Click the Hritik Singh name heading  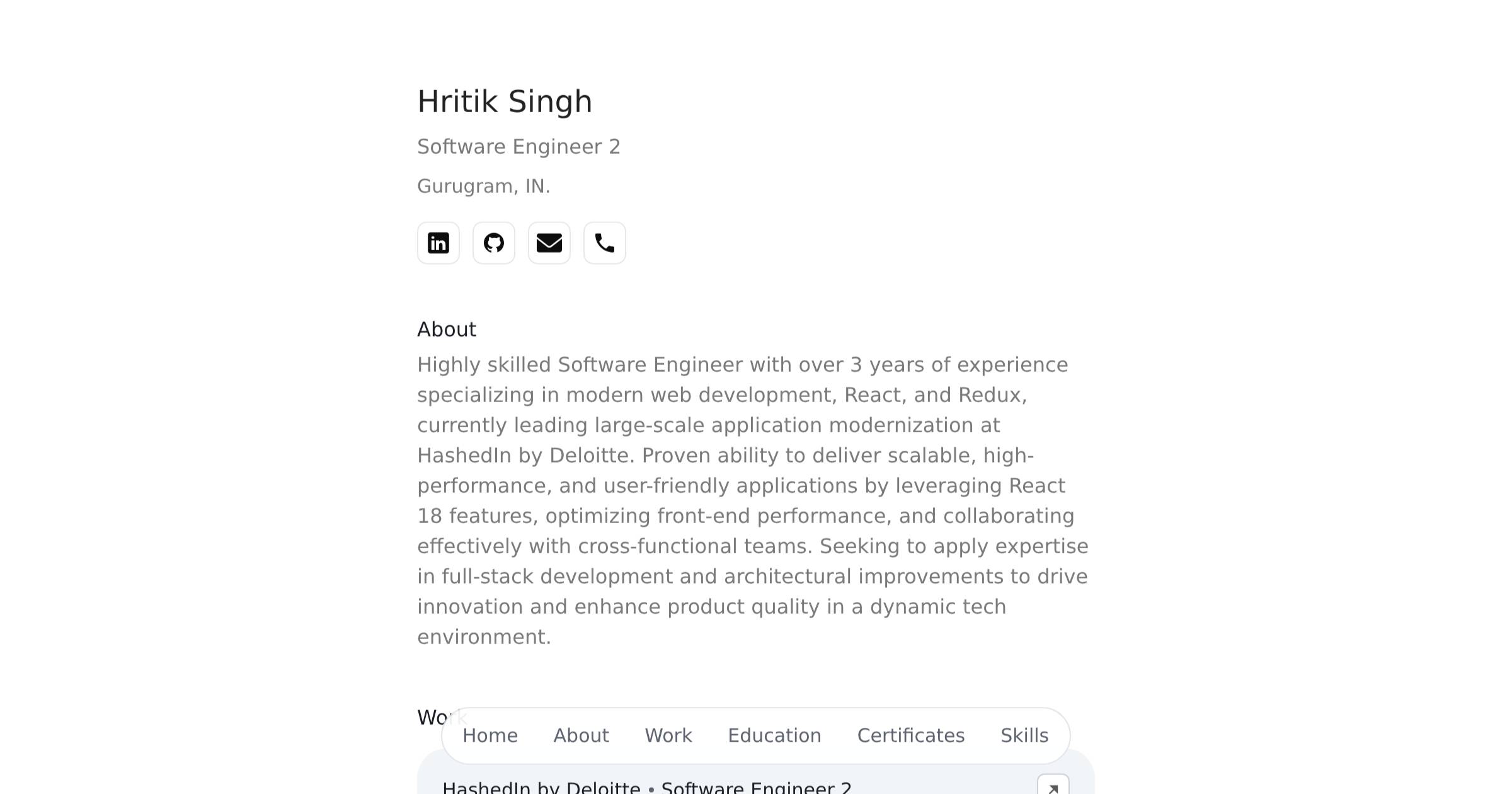[x=505, y=101]
